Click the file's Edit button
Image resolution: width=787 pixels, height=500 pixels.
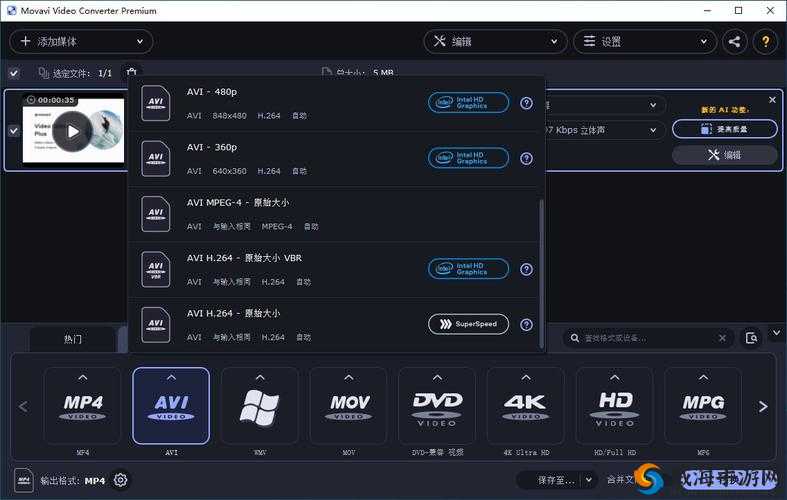pyautogui.click(x=725, y=155)
